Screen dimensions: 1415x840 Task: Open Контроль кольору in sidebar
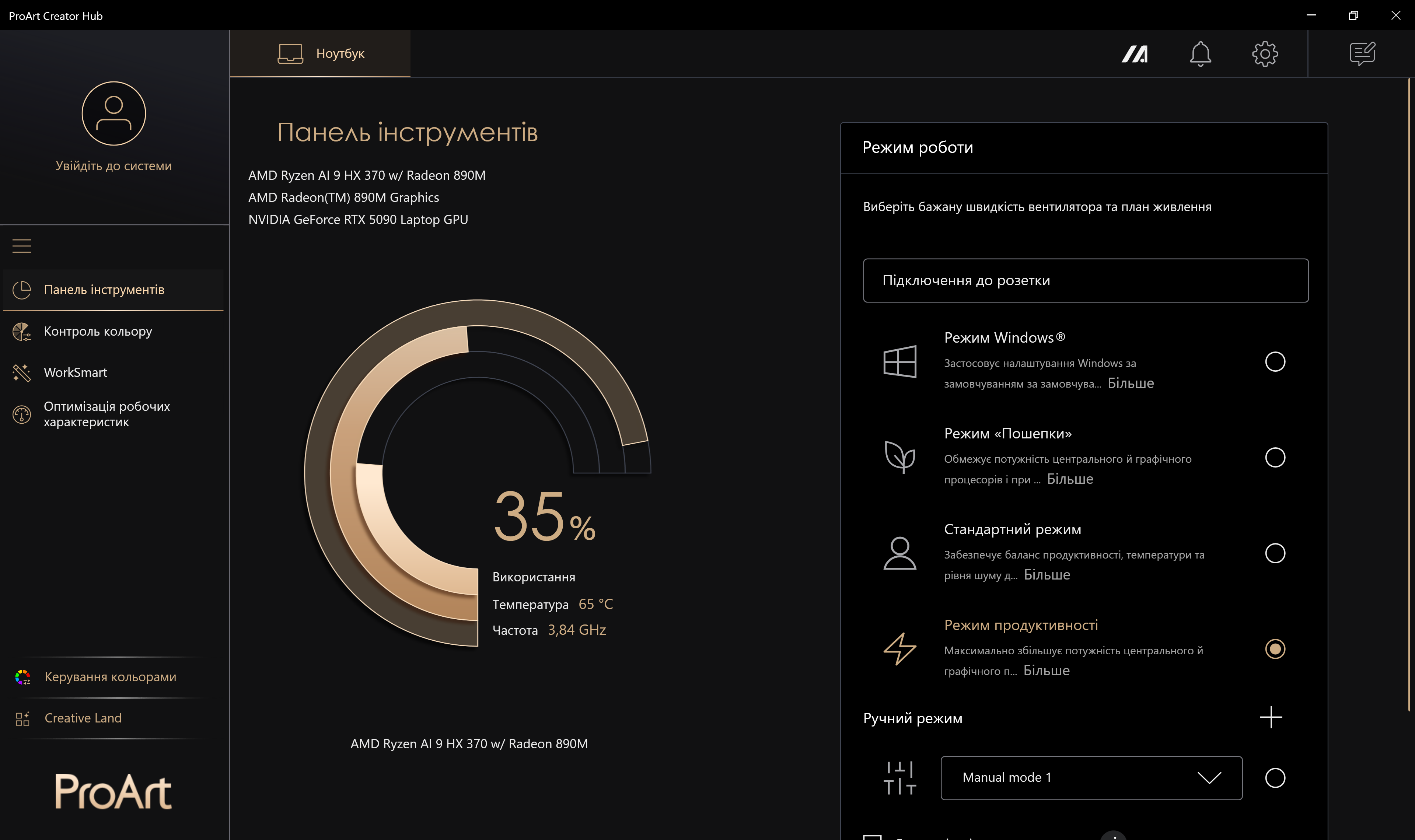point(98,331)
